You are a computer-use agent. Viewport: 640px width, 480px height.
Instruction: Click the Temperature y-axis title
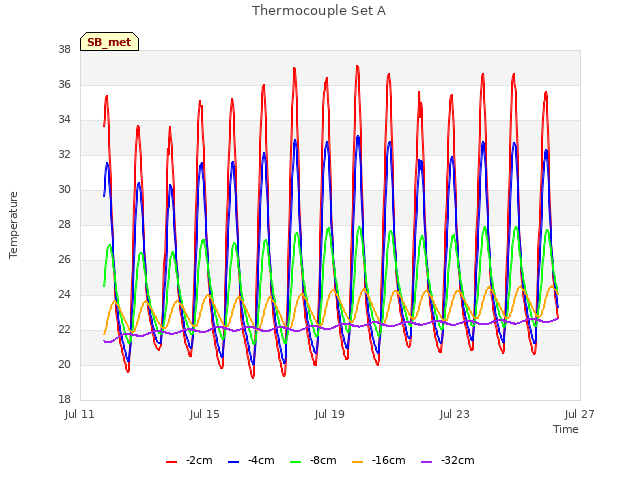[13, 225]
